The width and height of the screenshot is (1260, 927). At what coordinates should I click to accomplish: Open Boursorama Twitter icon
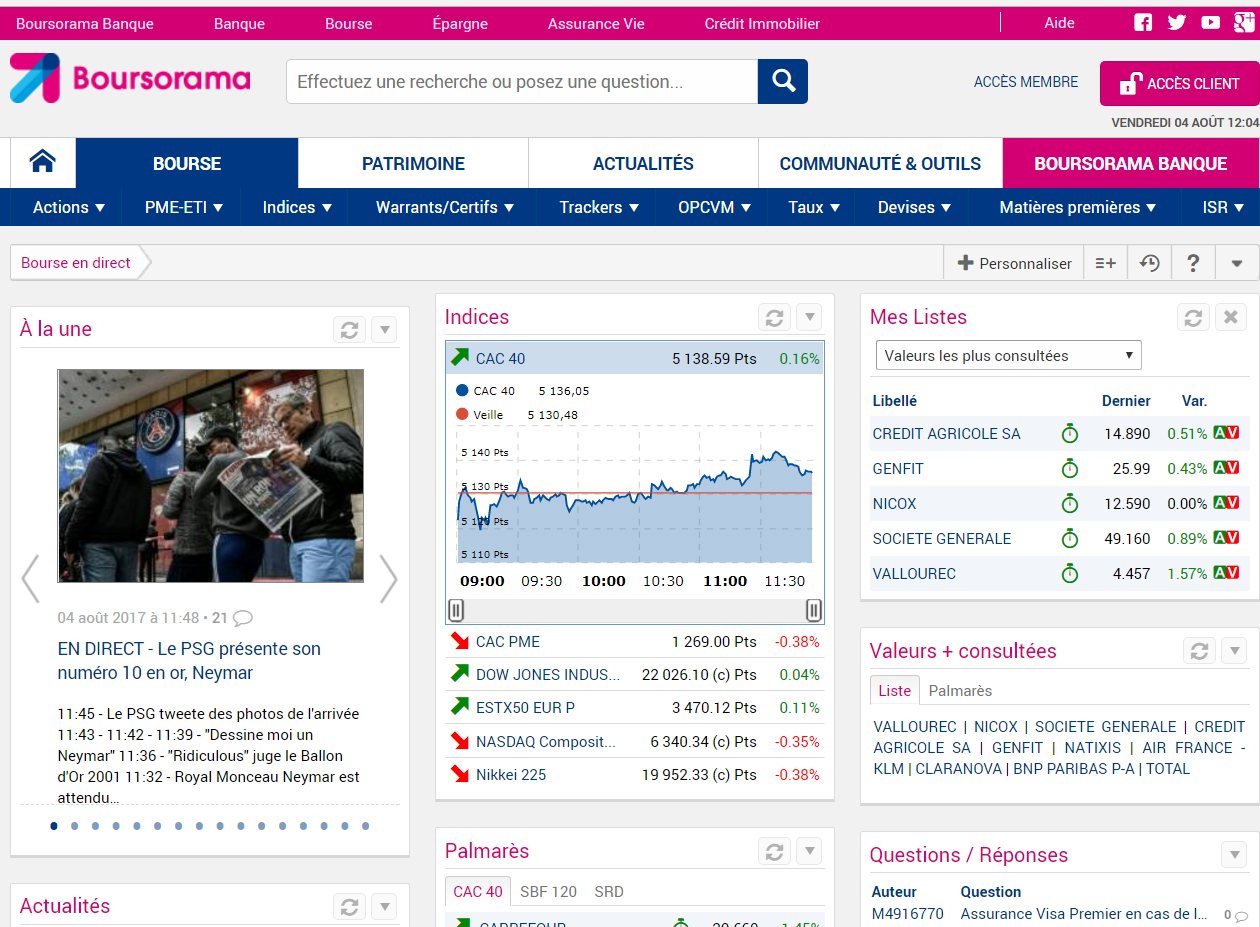coord(1177,23)
